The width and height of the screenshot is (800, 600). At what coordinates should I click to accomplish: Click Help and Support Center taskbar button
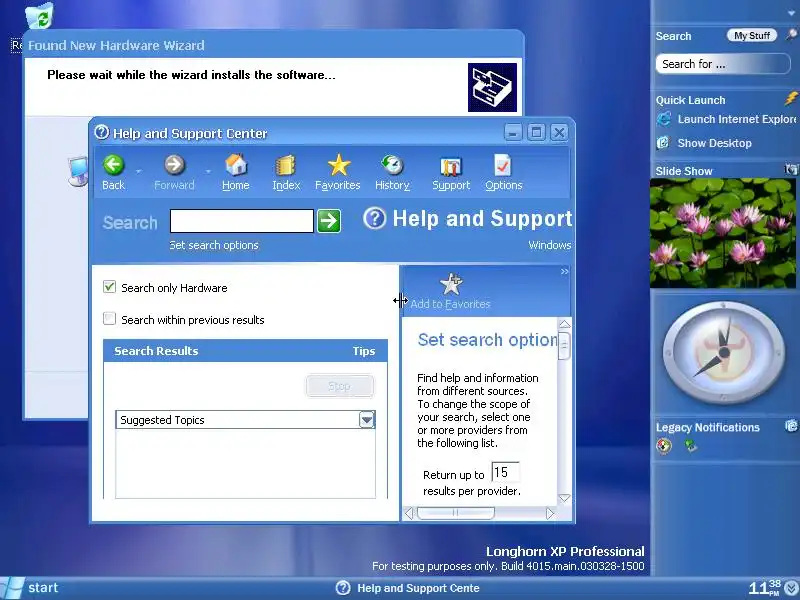[408, 588]
